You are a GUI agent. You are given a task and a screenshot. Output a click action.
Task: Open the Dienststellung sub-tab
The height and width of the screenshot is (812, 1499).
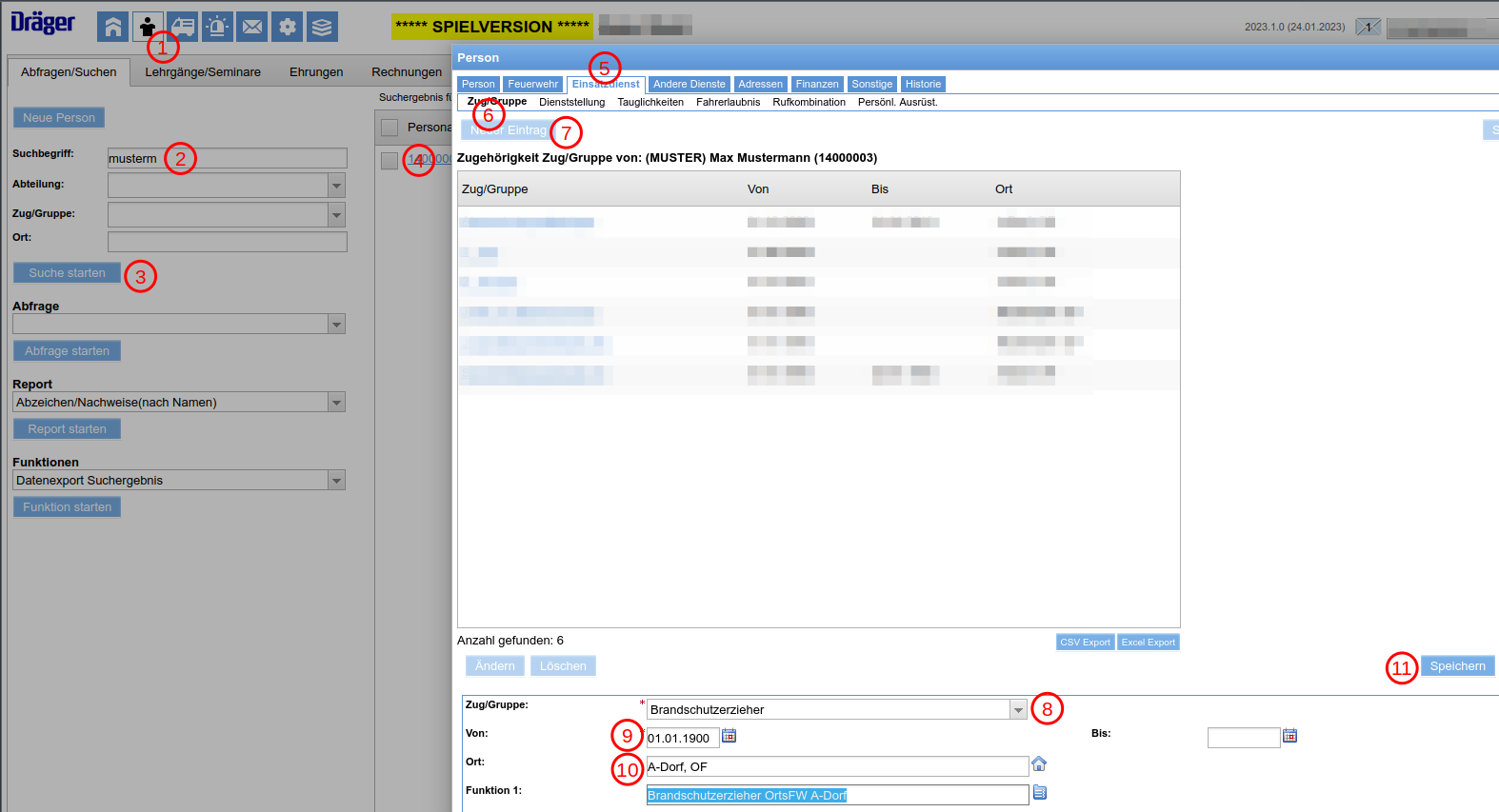click(x=571, y=103)
